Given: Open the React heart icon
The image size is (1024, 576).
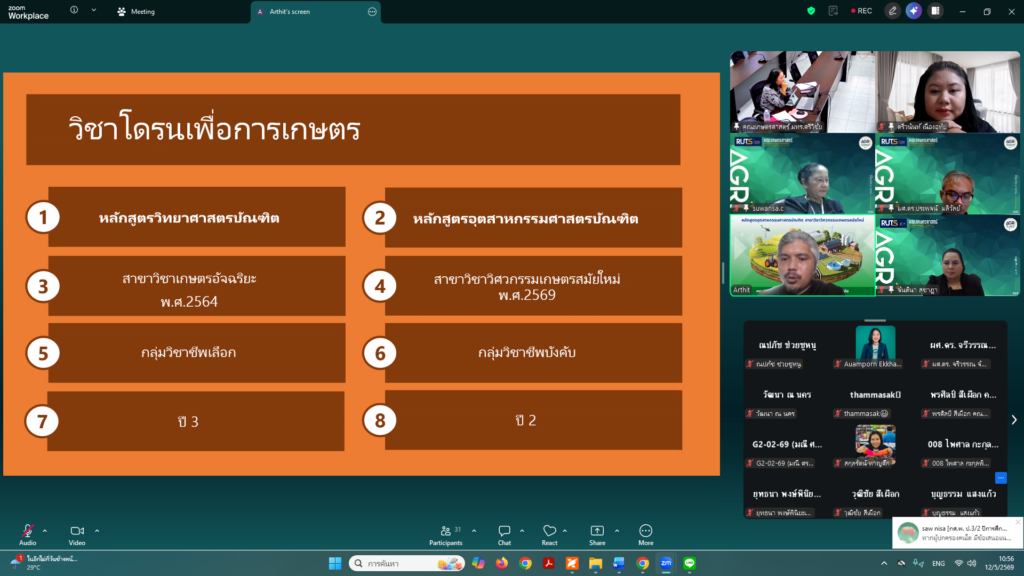Looking at the screenshot, I should point(549,534).
